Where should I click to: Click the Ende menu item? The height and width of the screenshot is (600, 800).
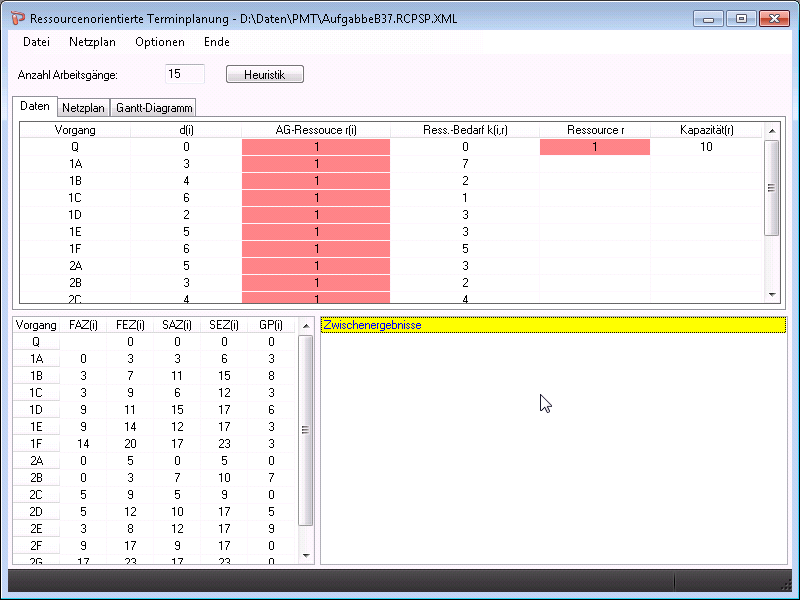[x=217, y=42]
